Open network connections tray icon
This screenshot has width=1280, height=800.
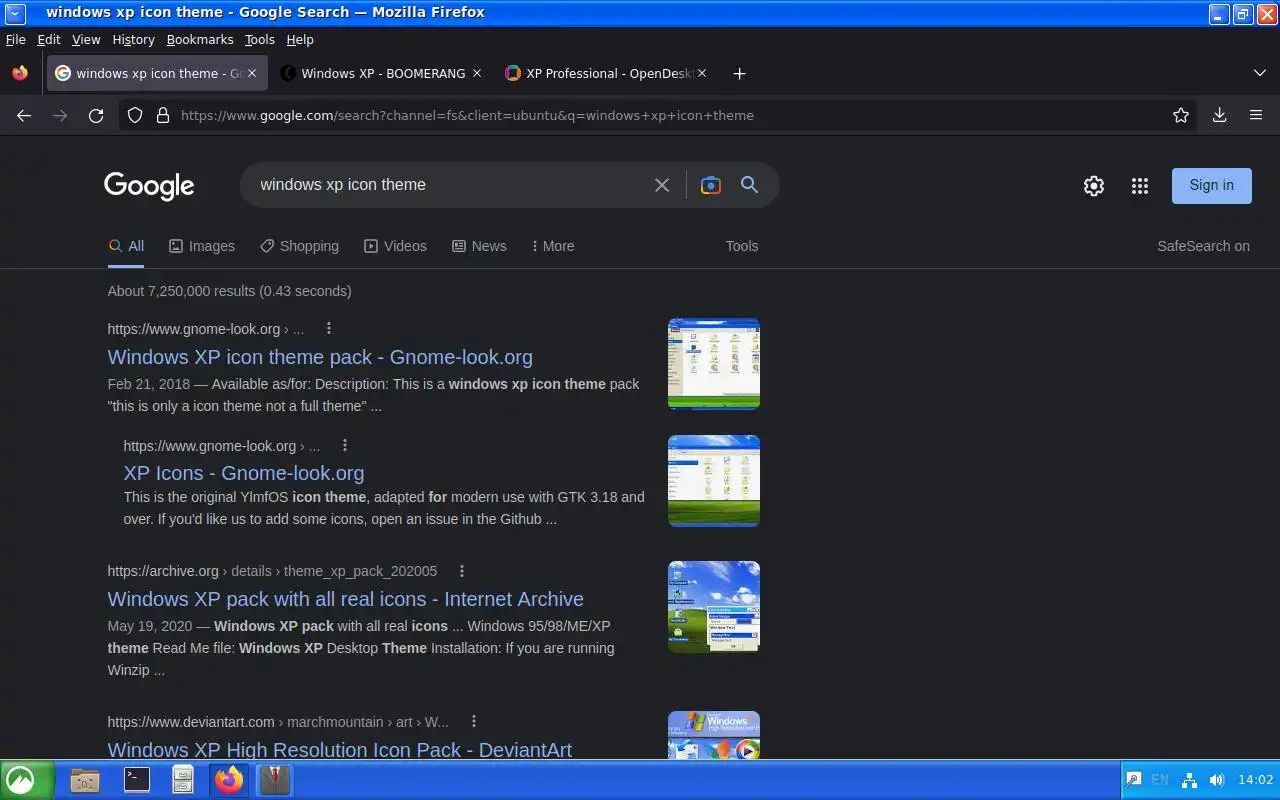pos(1189,780)
